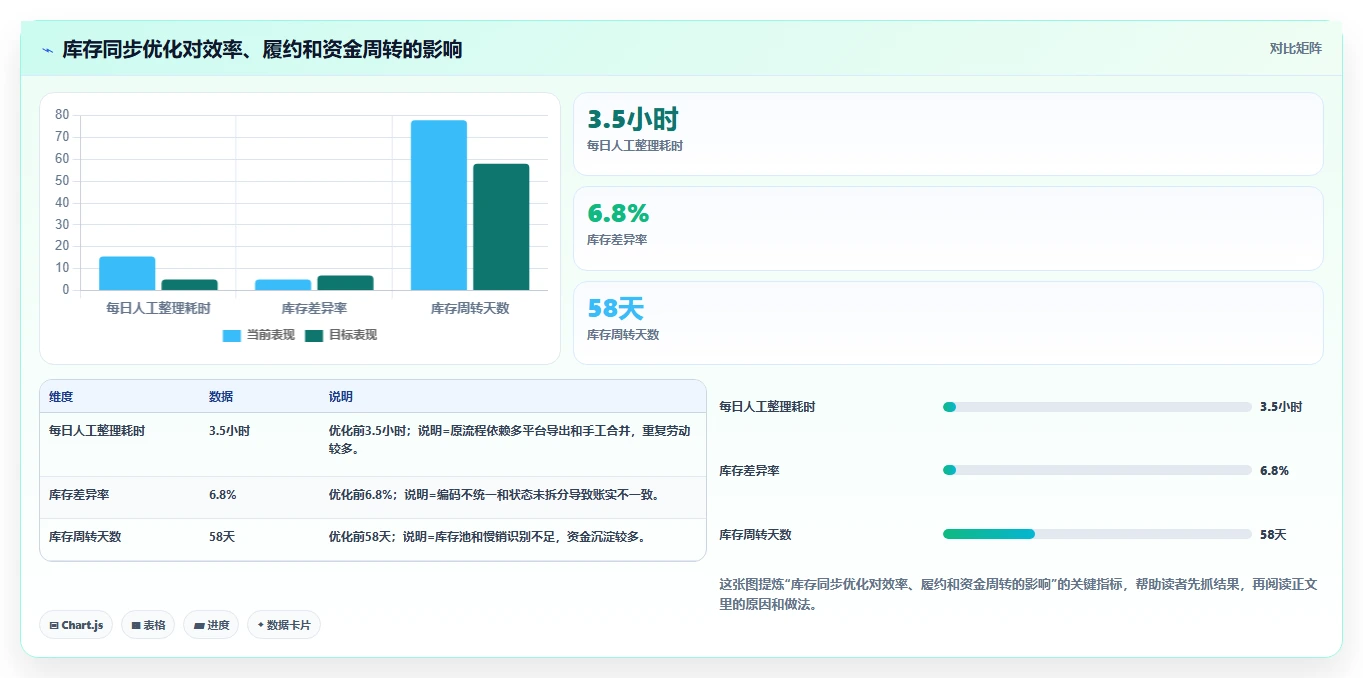Click table cell 每日人工整理耗时
Screen dimensions: 1363x678
[97, 431]
